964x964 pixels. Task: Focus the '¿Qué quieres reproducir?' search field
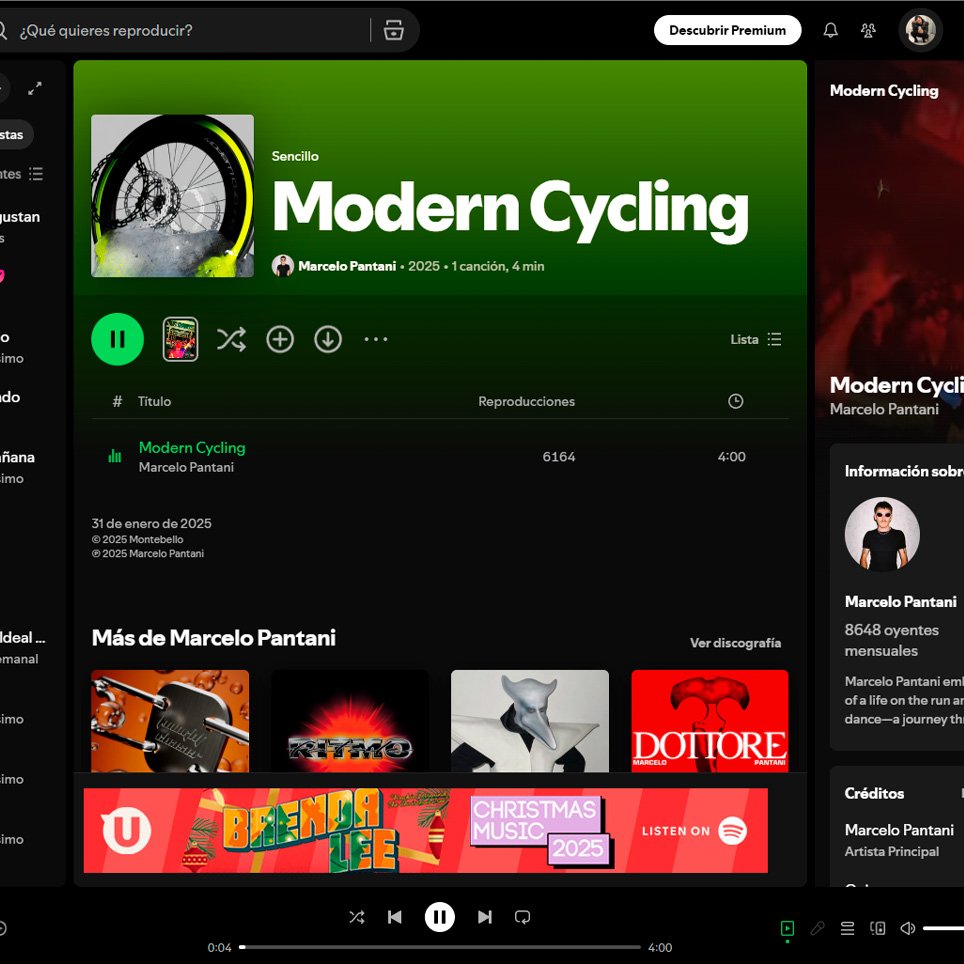click(x=191, y=30)
